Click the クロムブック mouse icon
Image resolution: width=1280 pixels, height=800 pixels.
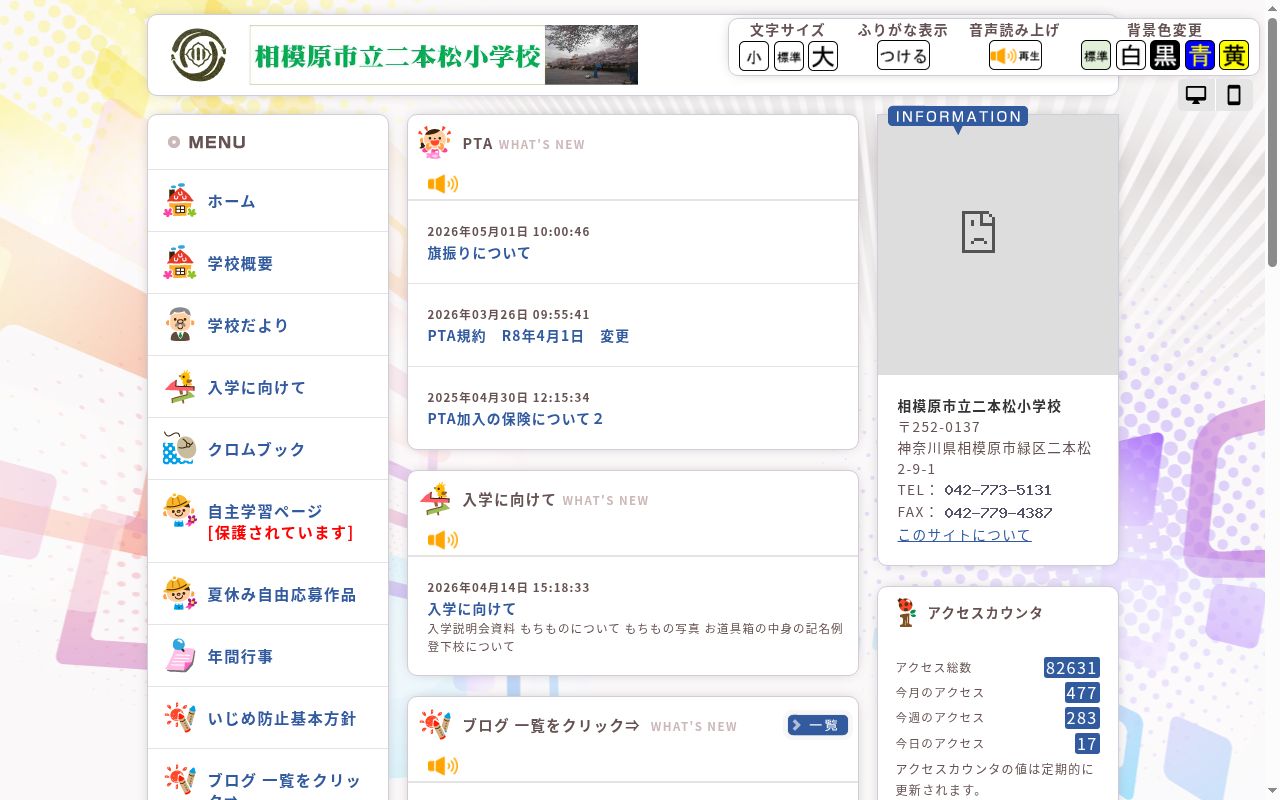[x=180, y=449]
